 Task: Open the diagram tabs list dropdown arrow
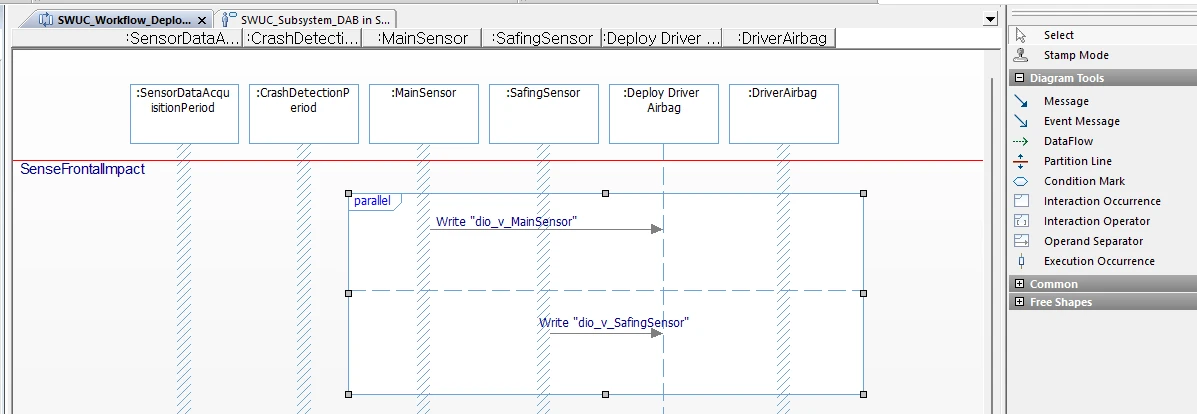pyautogui.click(x=990, y=20)
